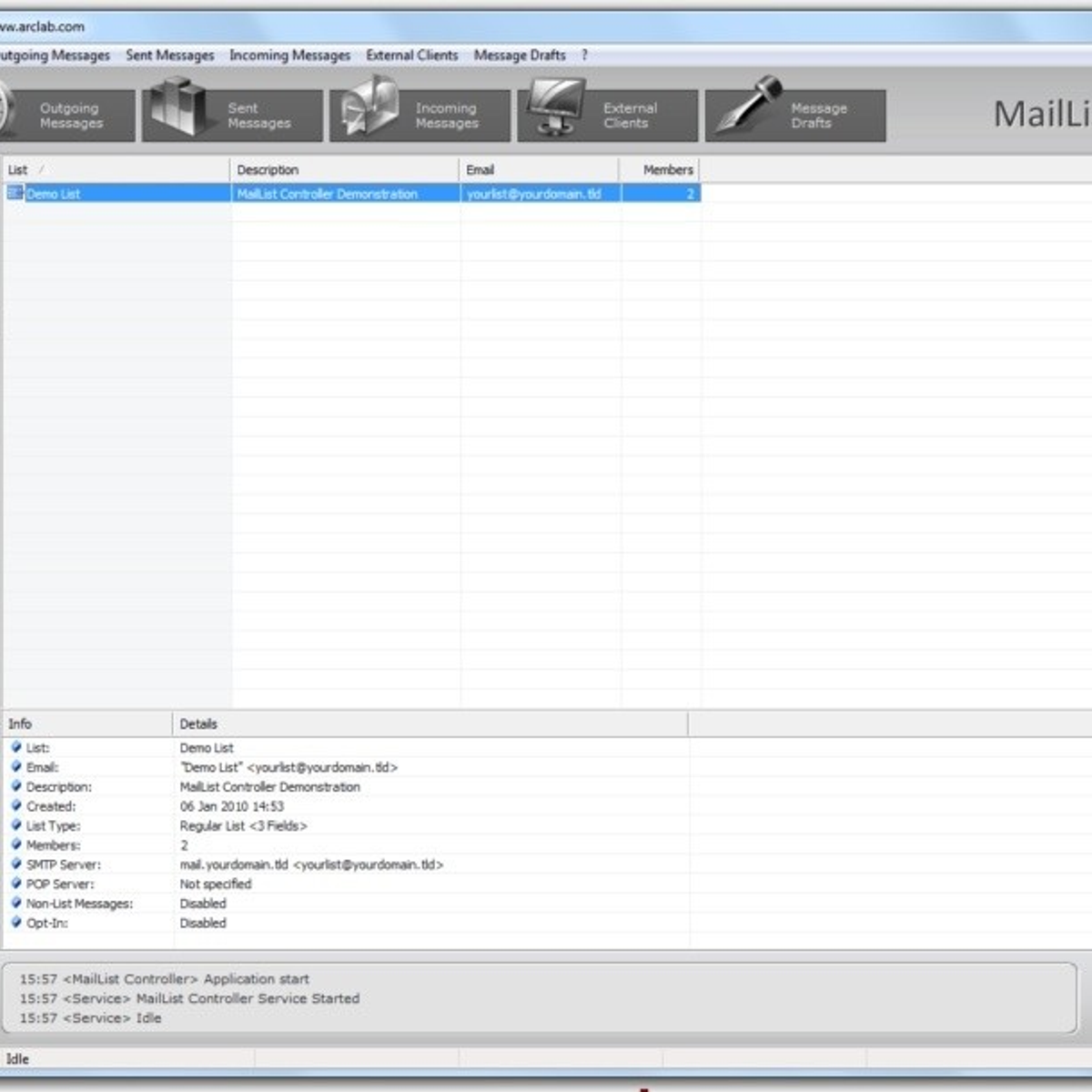Open External Clients monitor icon
The height and width of the screenshot is (1092, 1092).
point(556,106)
